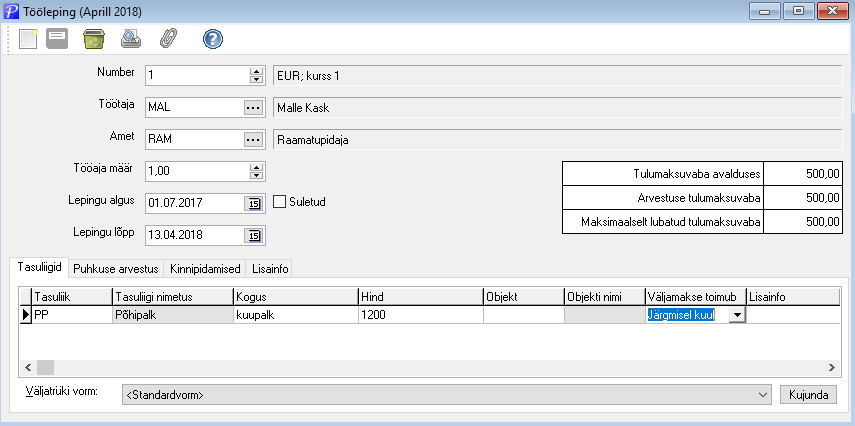Image resolution: width=855 pixels, height=426 pixels.
Task: Increase Tööaja määr with the up arrow
Action: point(256,167)
